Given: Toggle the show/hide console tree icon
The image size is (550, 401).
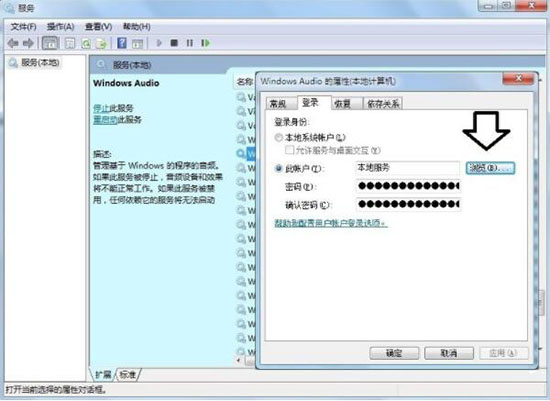Looking at the screenshot, I should (x=50, y=43).
